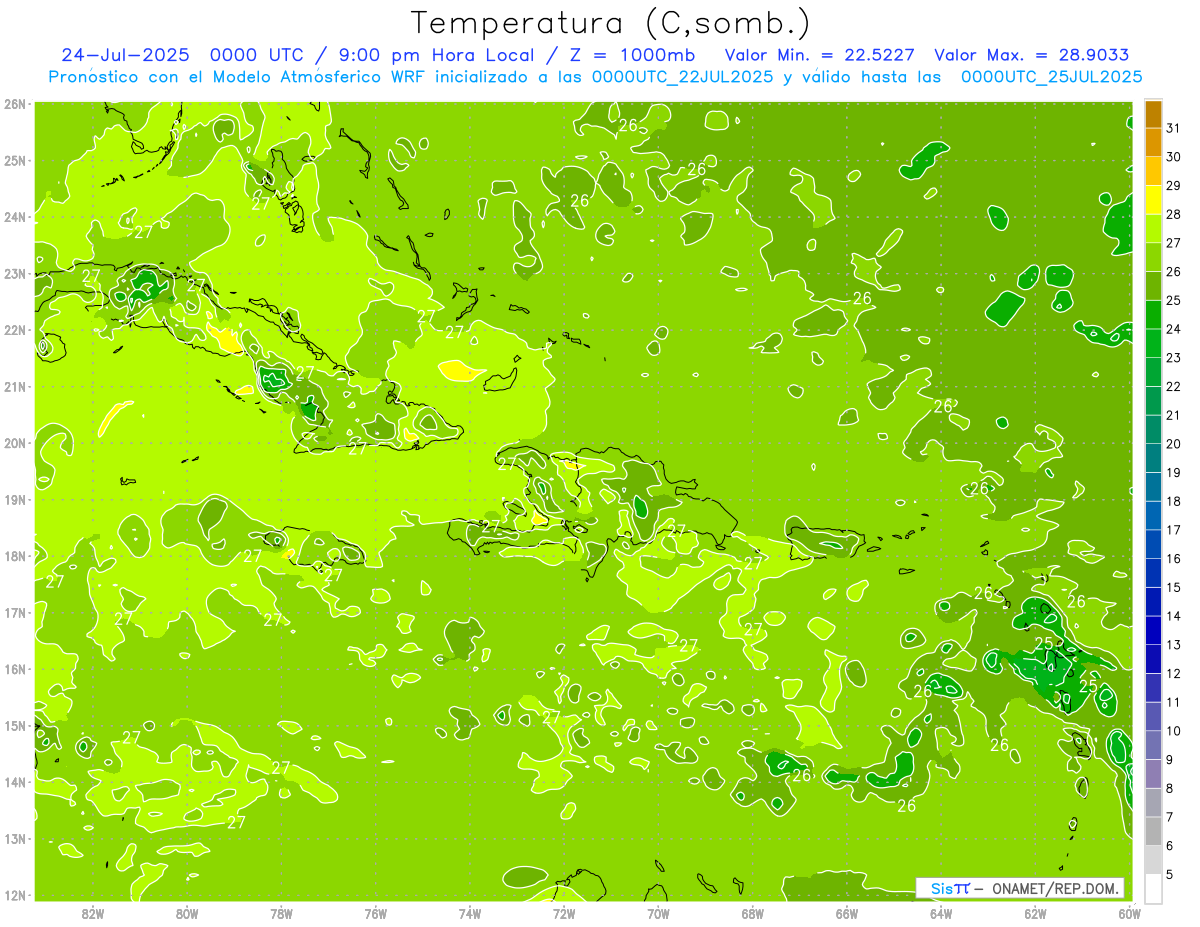1200x927 pixels.
Task: Select the '14N' latitude axis label
Action: [x=16, y=782]
